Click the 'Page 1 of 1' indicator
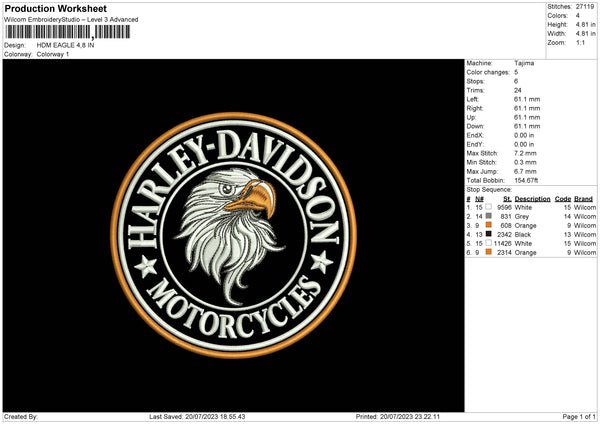Screen dimensions: 600x424 [579, 417]
